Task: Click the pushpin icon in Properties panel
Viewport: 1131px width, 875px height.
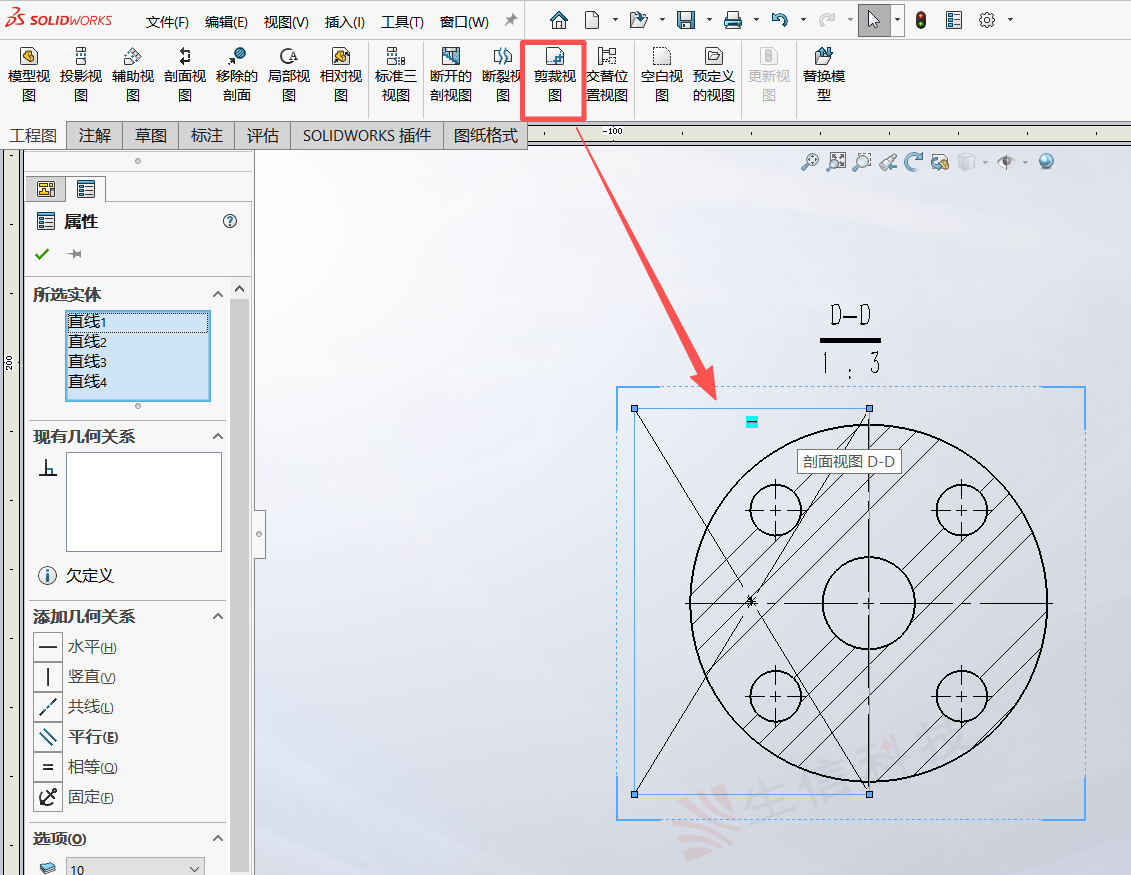Action: coord(74,254)
